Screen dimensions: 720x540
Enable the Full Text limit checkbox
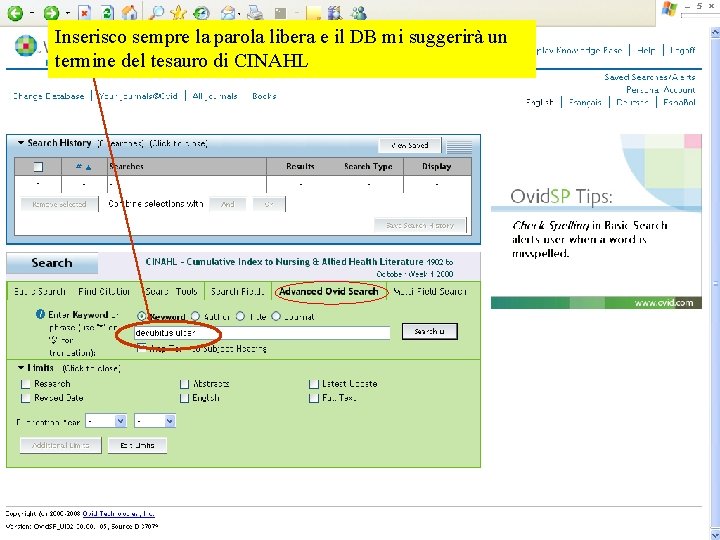pos(314,398)
